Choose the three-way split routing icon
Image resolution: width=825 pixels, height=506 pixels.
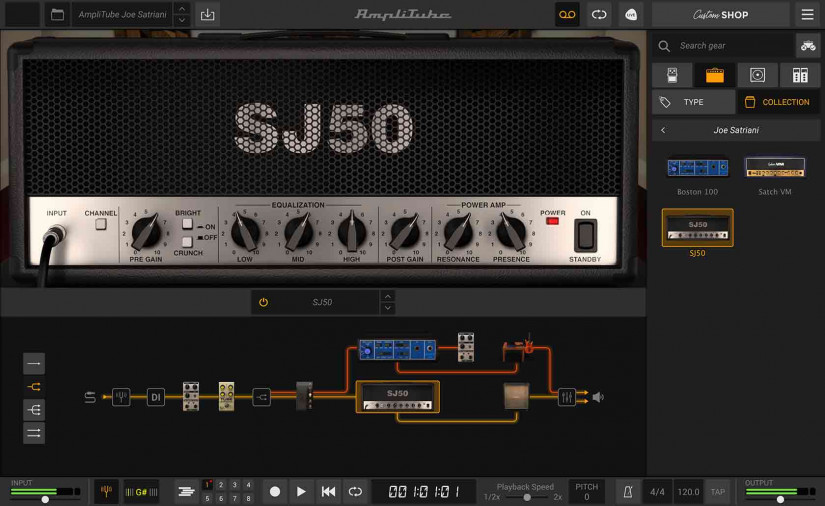tap(34, 410)
